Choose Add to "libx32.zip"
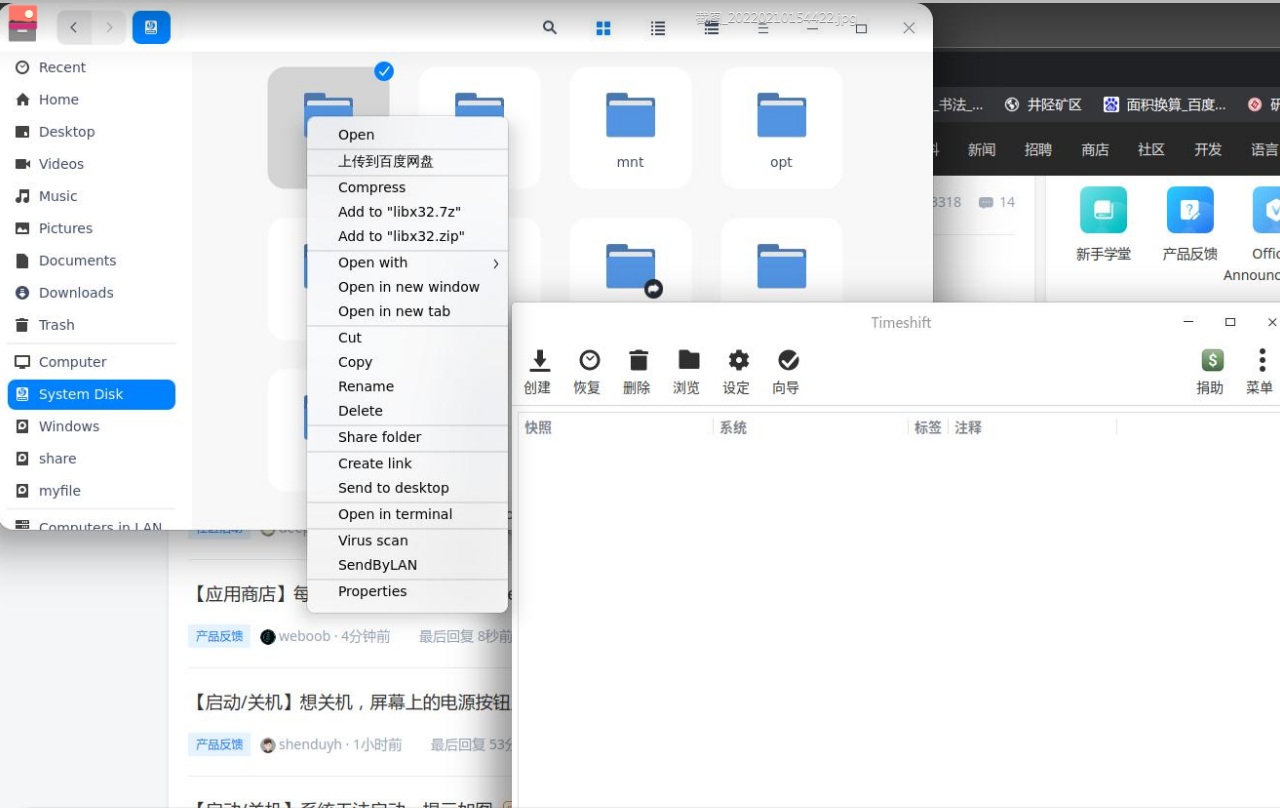The width and height of the screenshot is (1280, 808). point(407,236)
